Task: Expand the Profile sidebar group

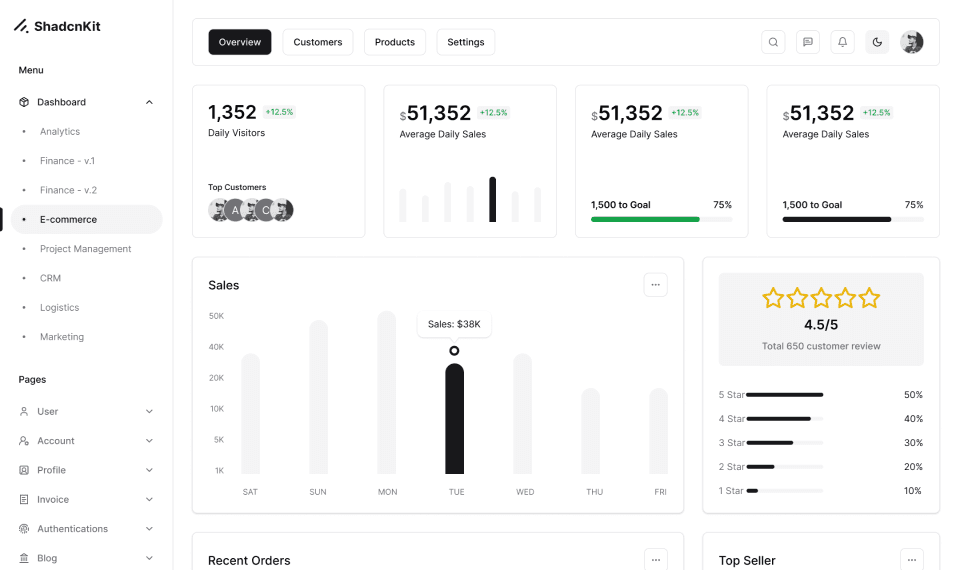Action: coord(149,470)
